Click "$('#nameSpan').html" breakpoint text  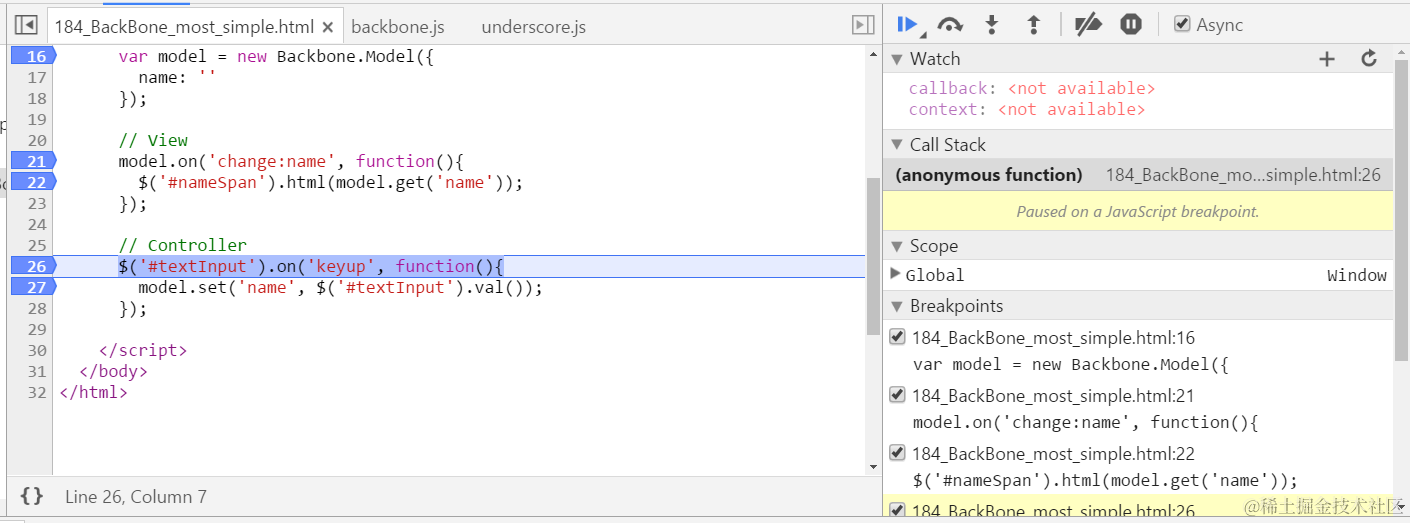(1105, 480)
